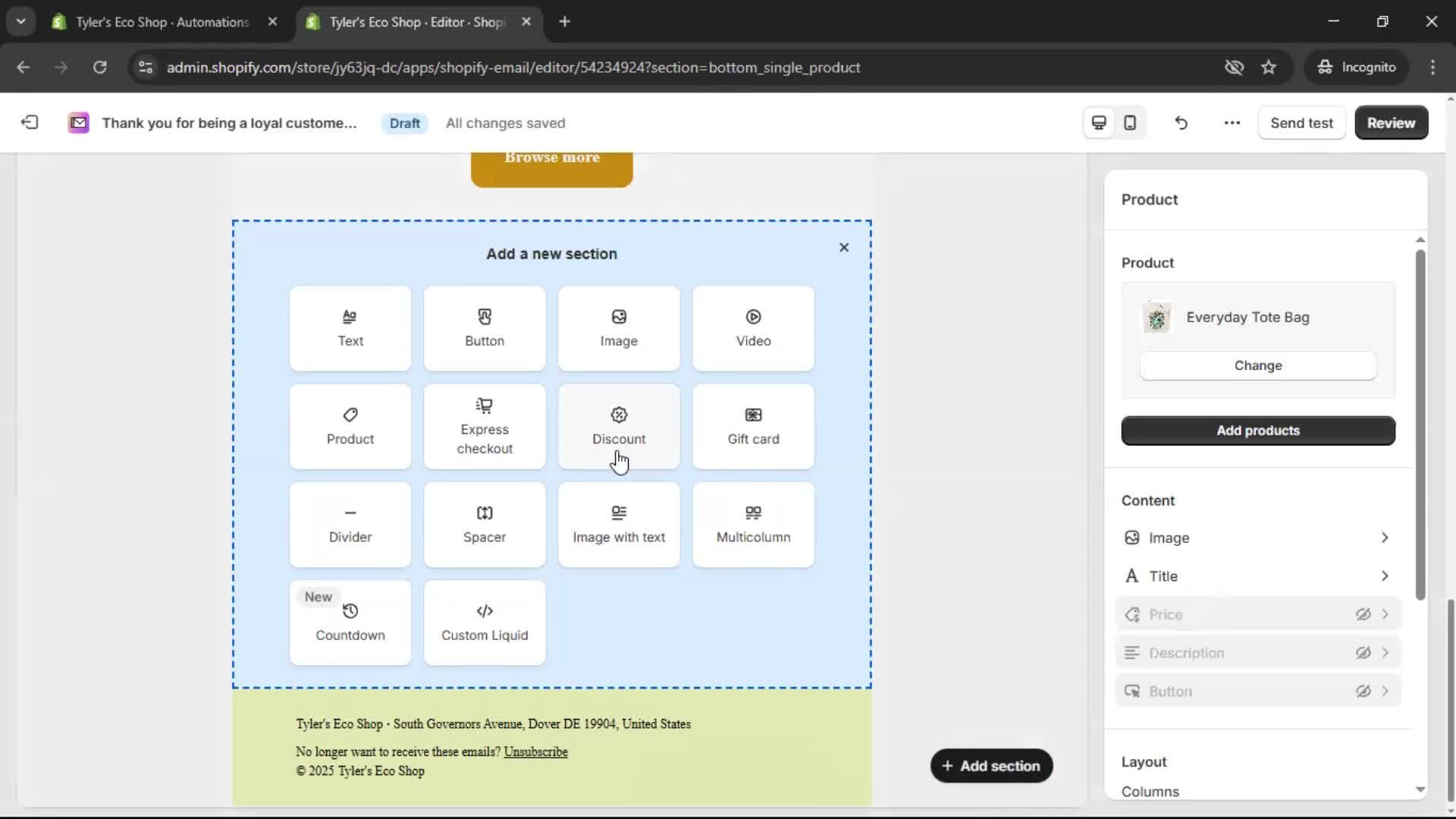The image size is (1456, 819).
Task: Hide the Price content element
Action: click(1363, 614)
